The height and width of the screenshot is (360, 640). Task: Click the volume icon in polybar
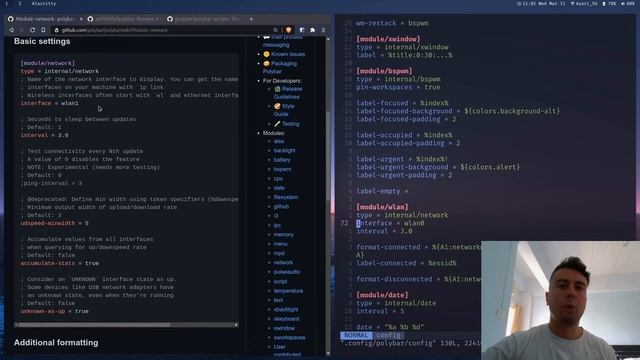(x=623, y=3)
